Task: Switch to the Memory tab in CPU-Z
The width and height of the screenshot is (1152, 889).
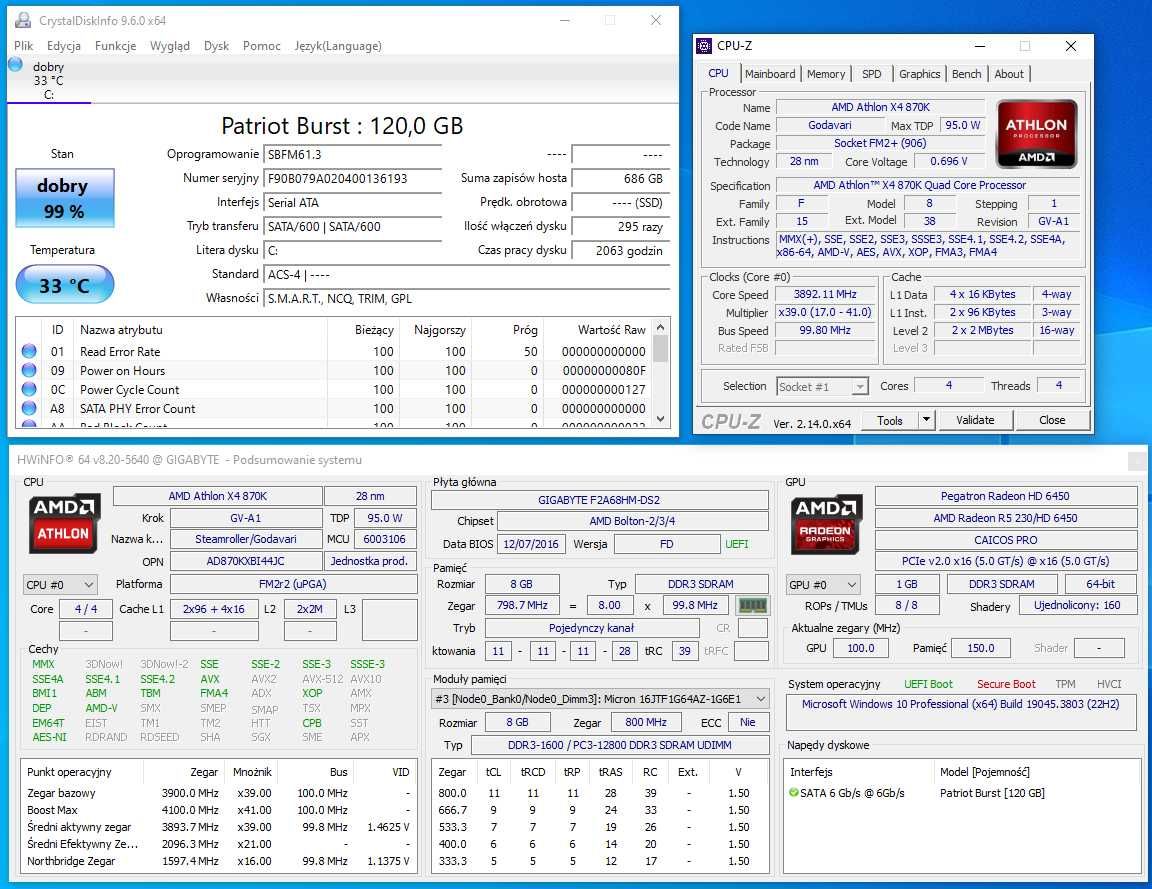Action: (x=826, y=73)
